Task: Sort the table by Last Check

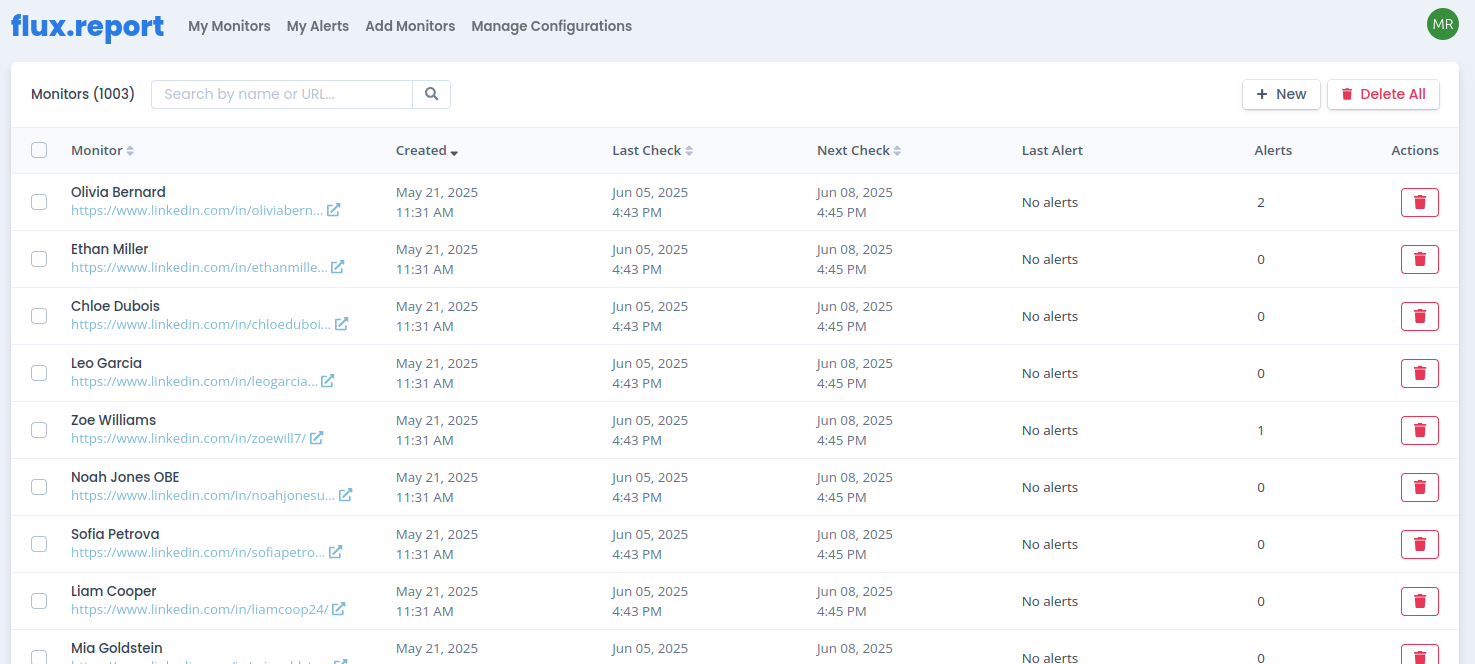Action: pos(652,150)
